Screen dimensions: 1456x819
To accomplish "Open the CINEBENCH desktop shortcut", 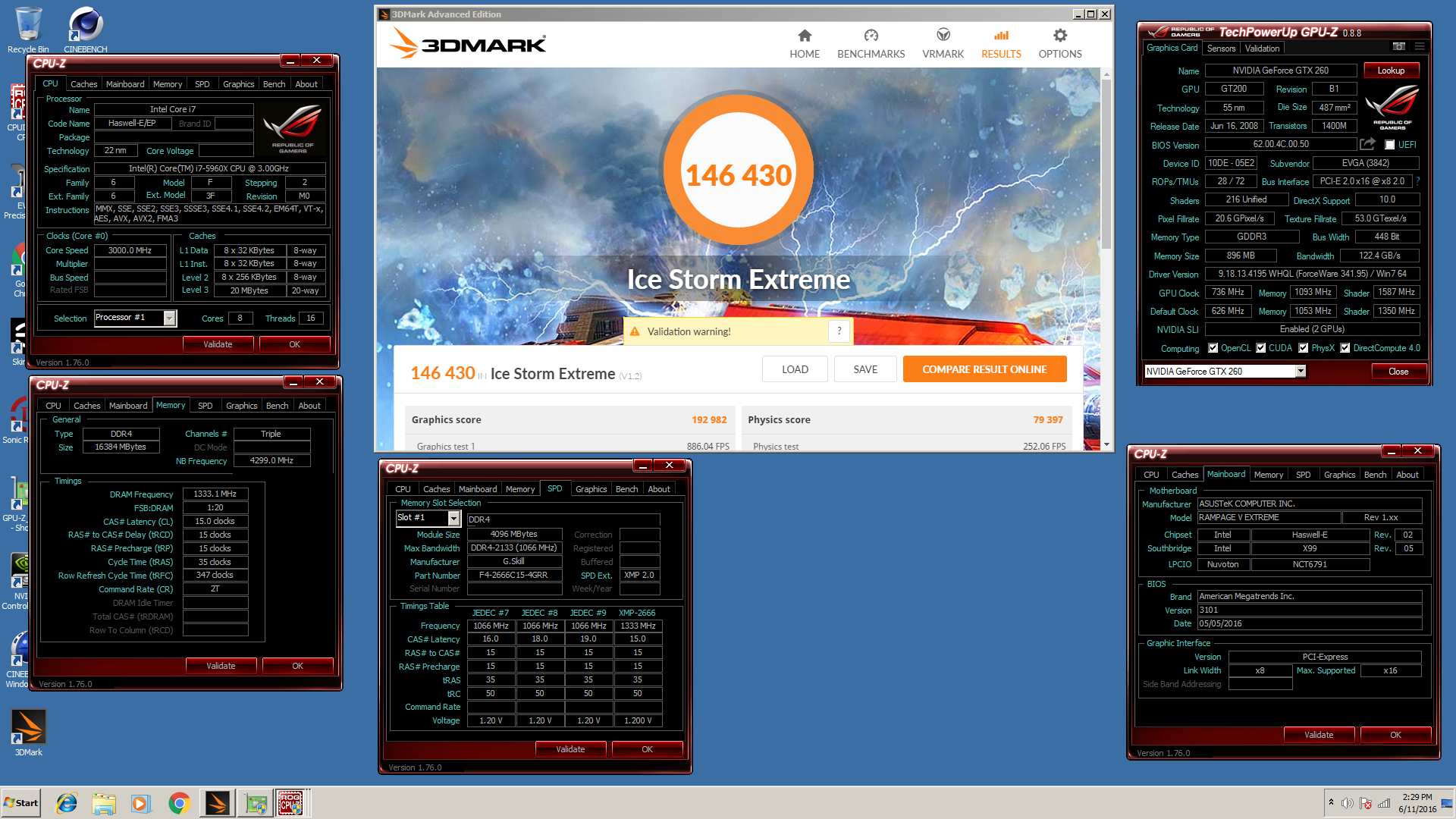I will click(x=85, y=30).
